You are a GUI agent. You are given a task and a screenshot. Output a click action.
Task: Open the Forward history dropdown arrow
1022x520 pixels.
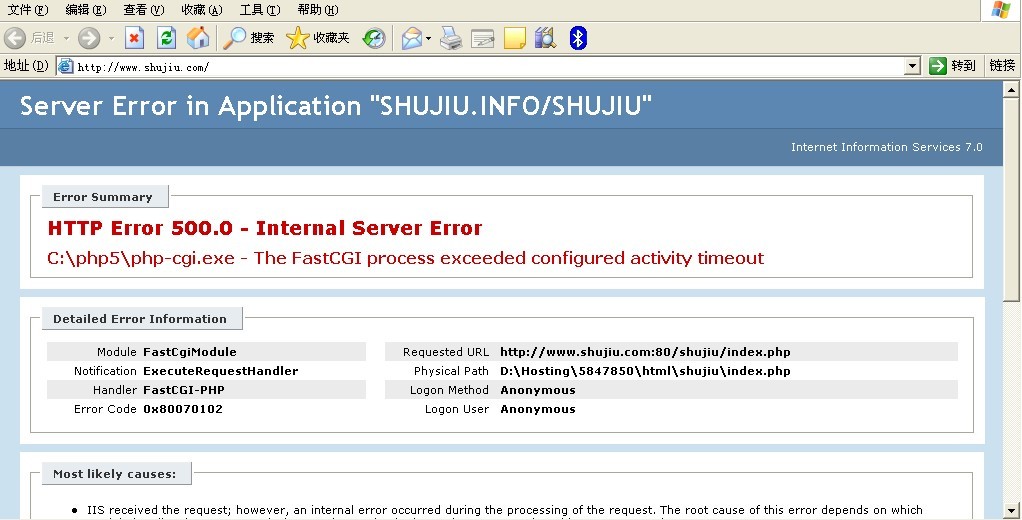click(111, 38)
